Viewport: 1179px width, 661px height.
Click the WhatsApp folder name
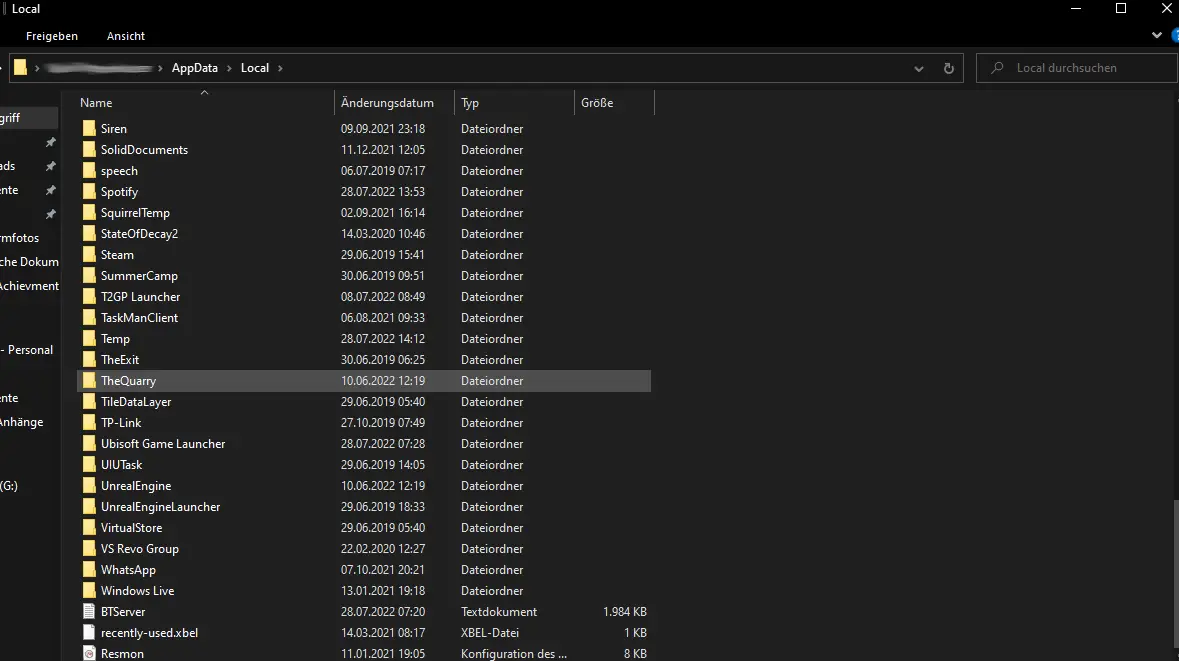tap(129, 570)
